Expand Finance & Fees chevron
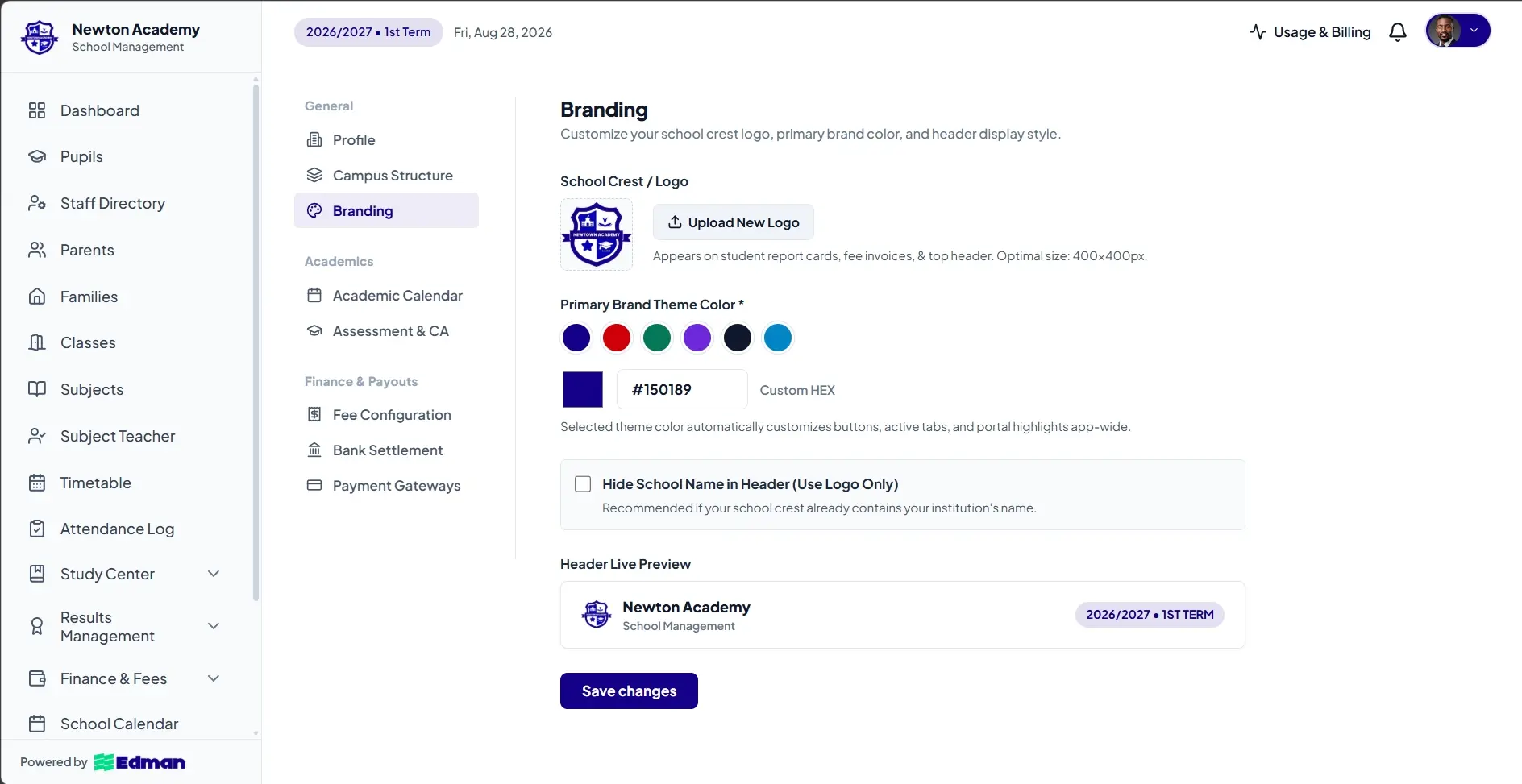This screenshot has width=1522, height=784. pyautogui.click(x=214, y=678)
